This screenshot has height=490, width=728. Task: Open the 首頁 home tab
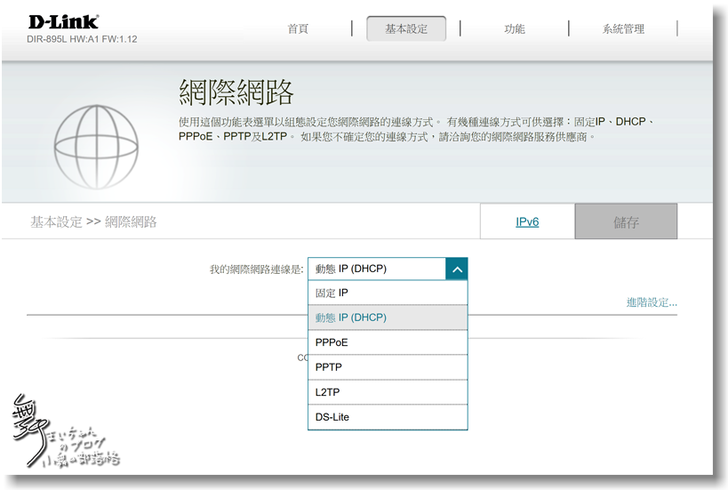coord(298,29)
